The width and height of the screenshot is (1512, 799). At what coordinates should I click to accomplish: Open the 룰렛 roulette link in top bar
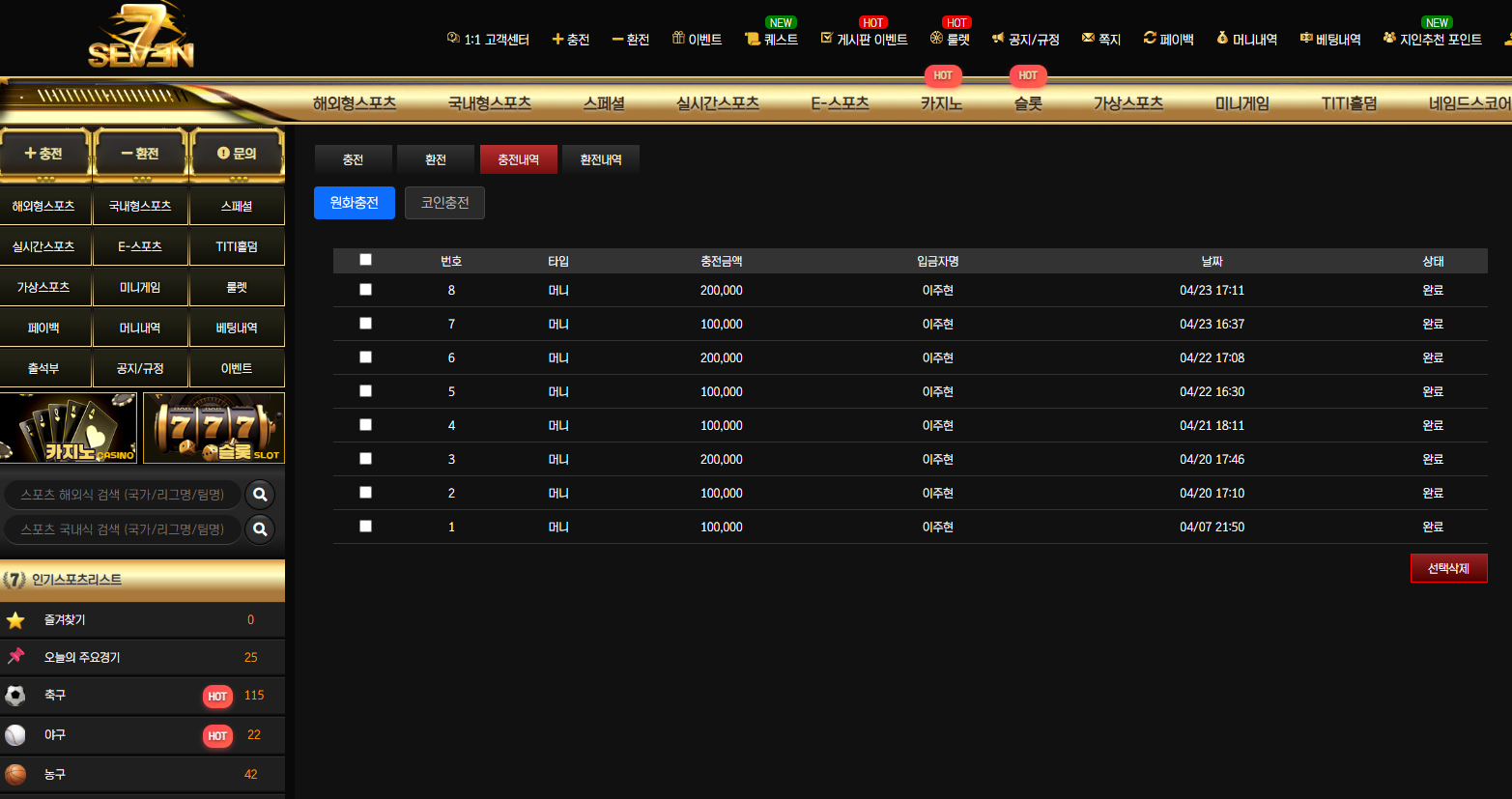tap(950, 40)
